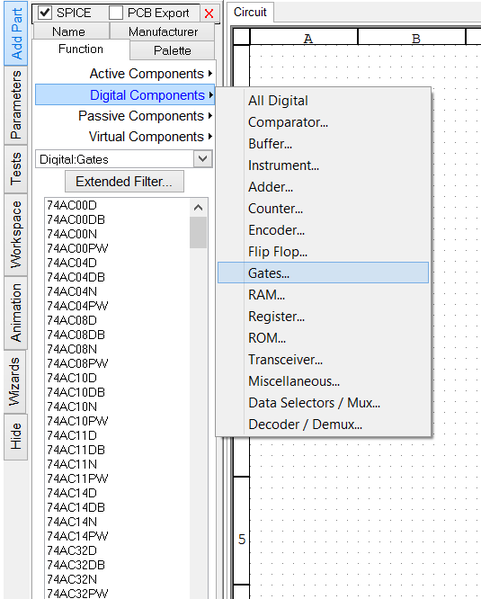
Task: Select part 74AC08PW in the list
Action: click(77, 363)
